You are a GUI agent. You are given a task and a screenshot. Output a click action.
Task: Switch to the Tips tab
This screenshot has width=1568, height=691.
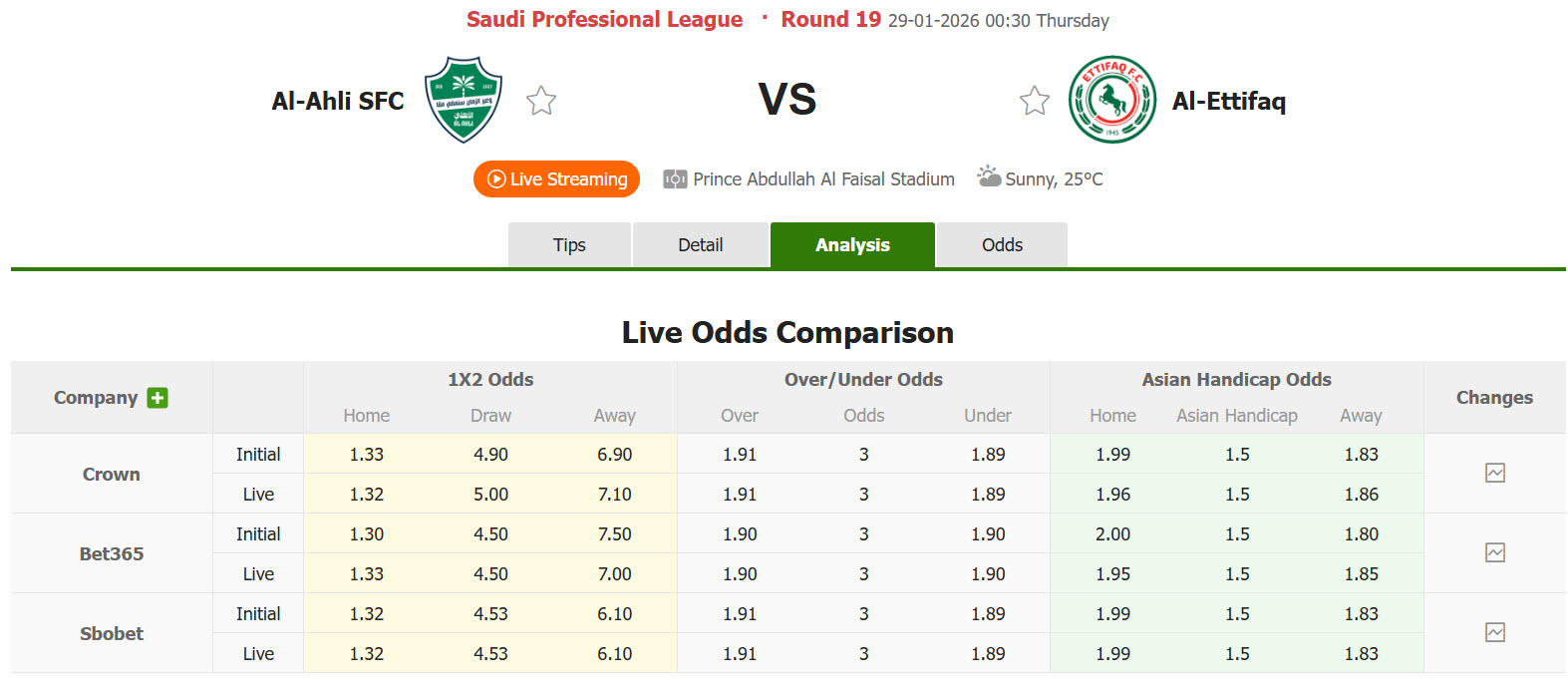569,244
